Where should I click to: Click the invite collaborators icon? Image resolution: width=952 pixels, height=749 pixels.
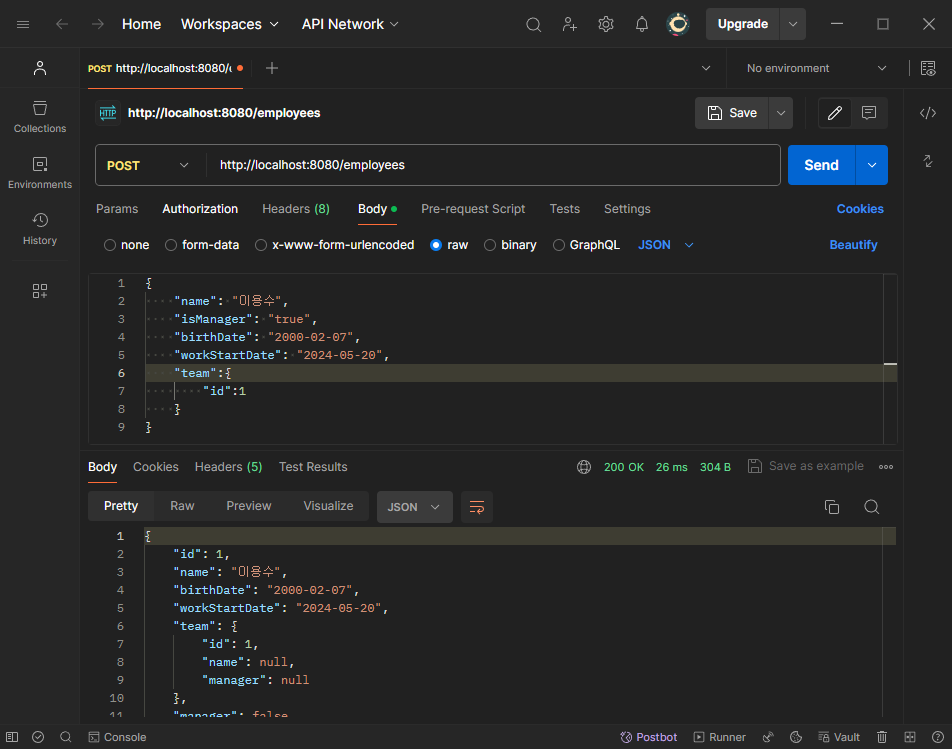point(570,24)
